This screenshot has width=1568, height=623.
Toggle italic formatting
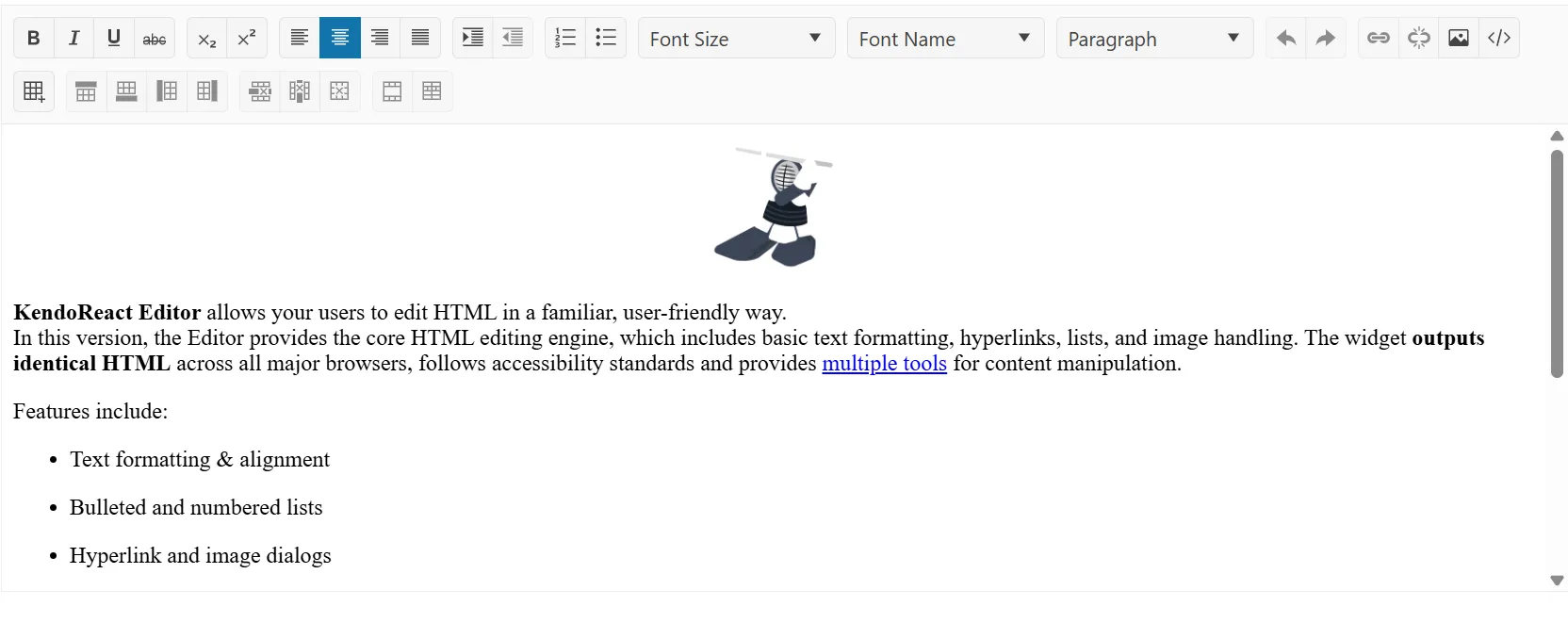73,38
